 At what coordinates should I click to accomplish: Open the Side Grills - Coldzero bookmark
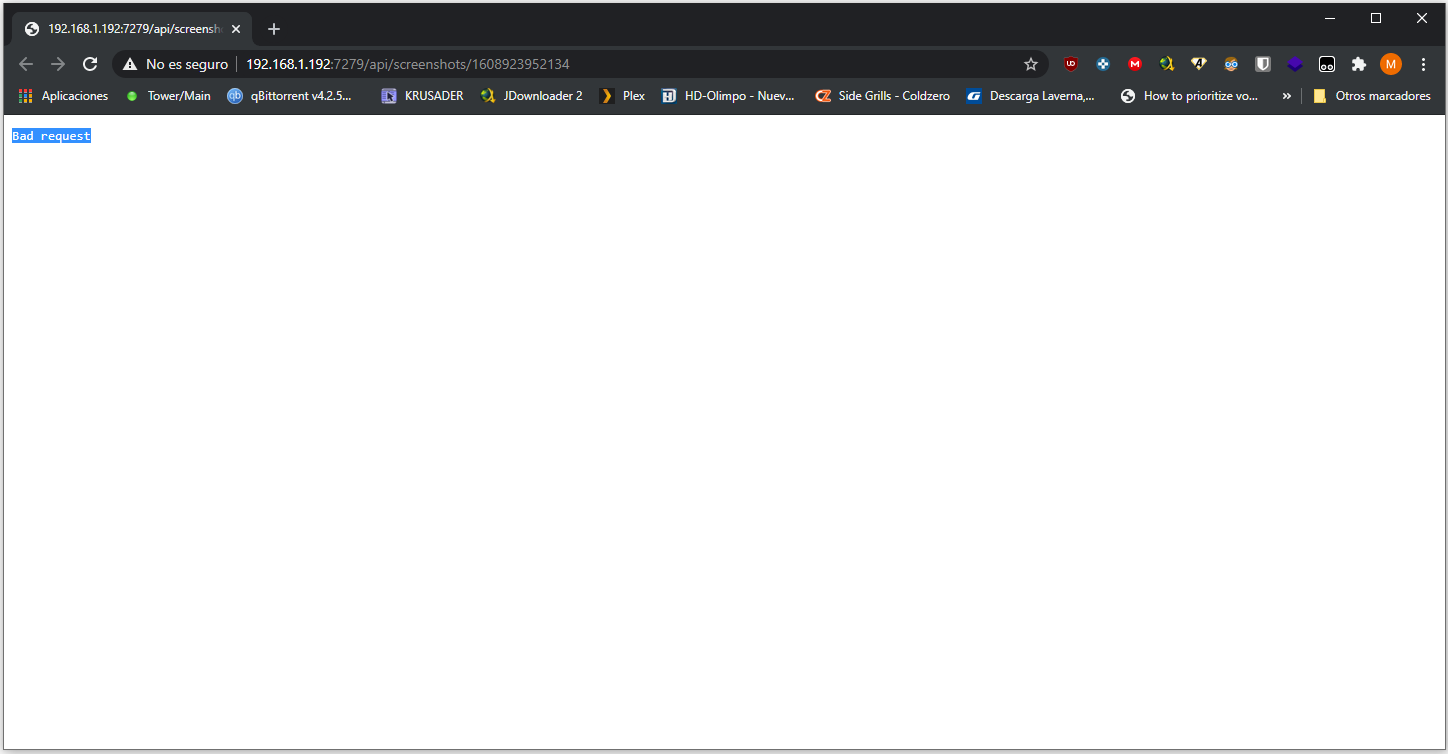click(882, 96)
